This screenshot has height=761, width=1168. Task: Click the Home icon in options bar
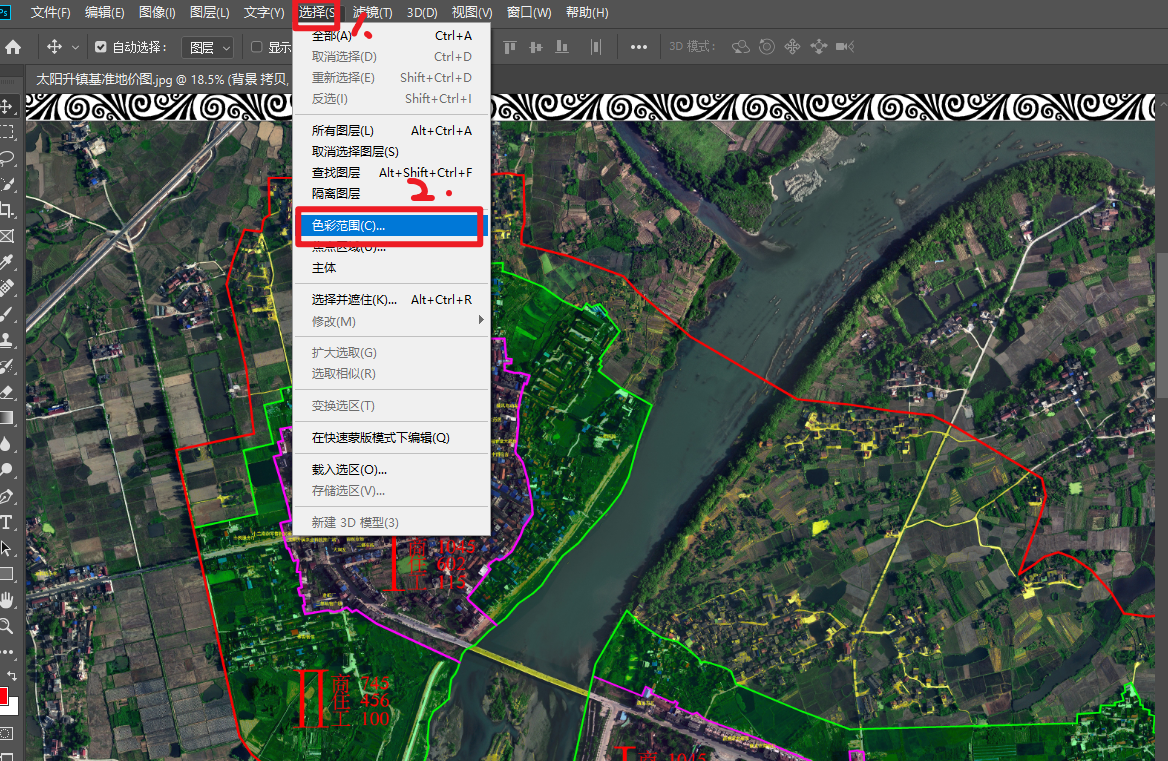(13, 47)
